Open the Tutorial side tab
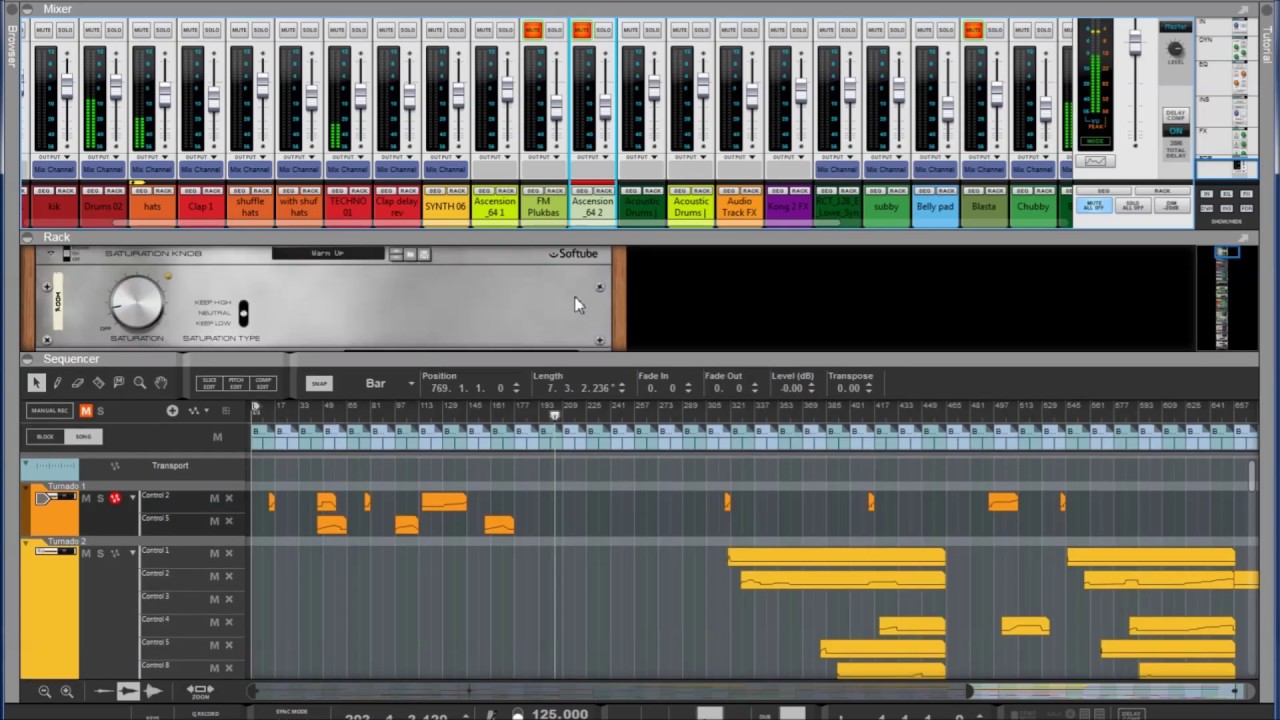The width and height of the screenshot is (1280, 720). pos(1268,45)
